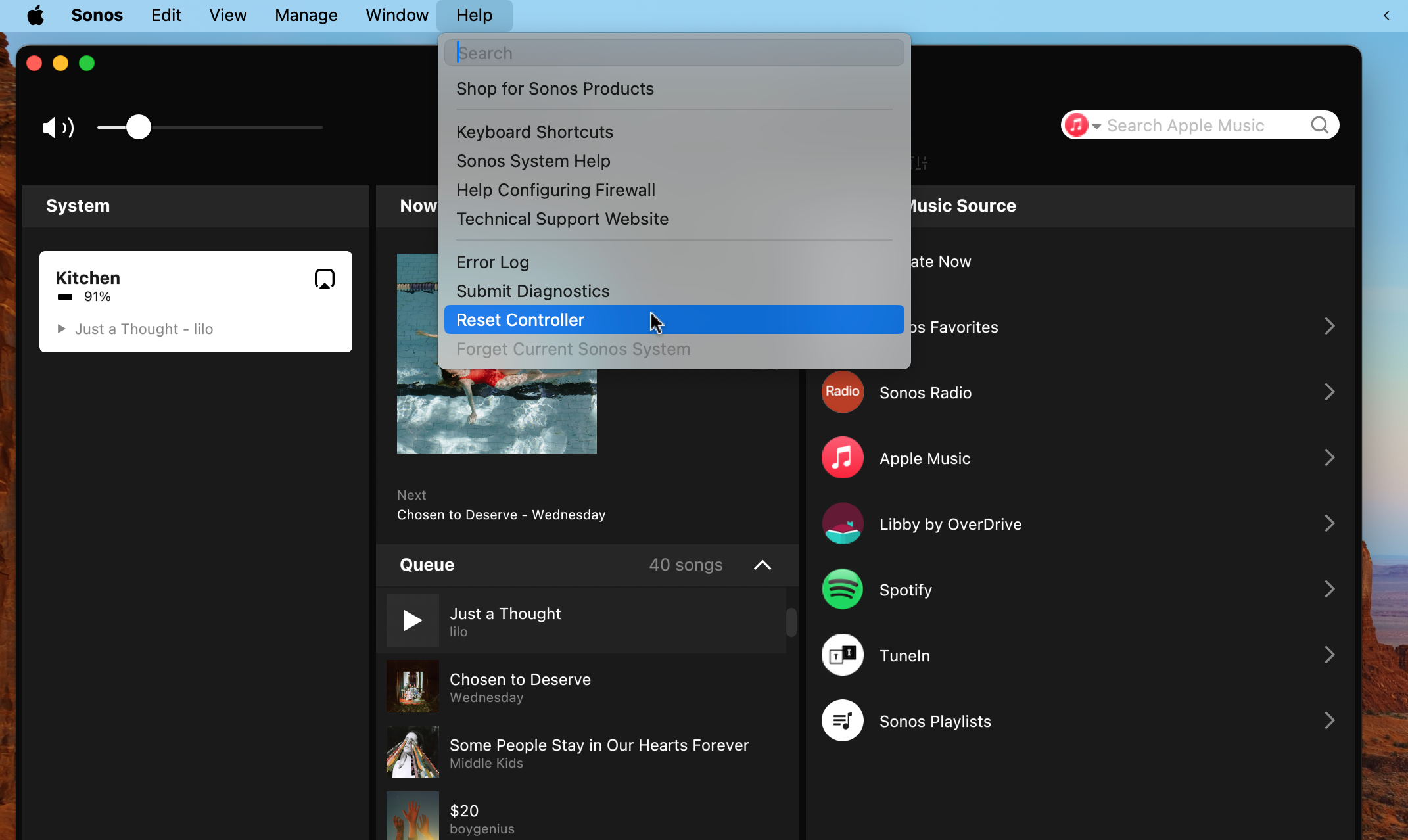
Task: Open Sonos Playlists
Action: [935, 721]
